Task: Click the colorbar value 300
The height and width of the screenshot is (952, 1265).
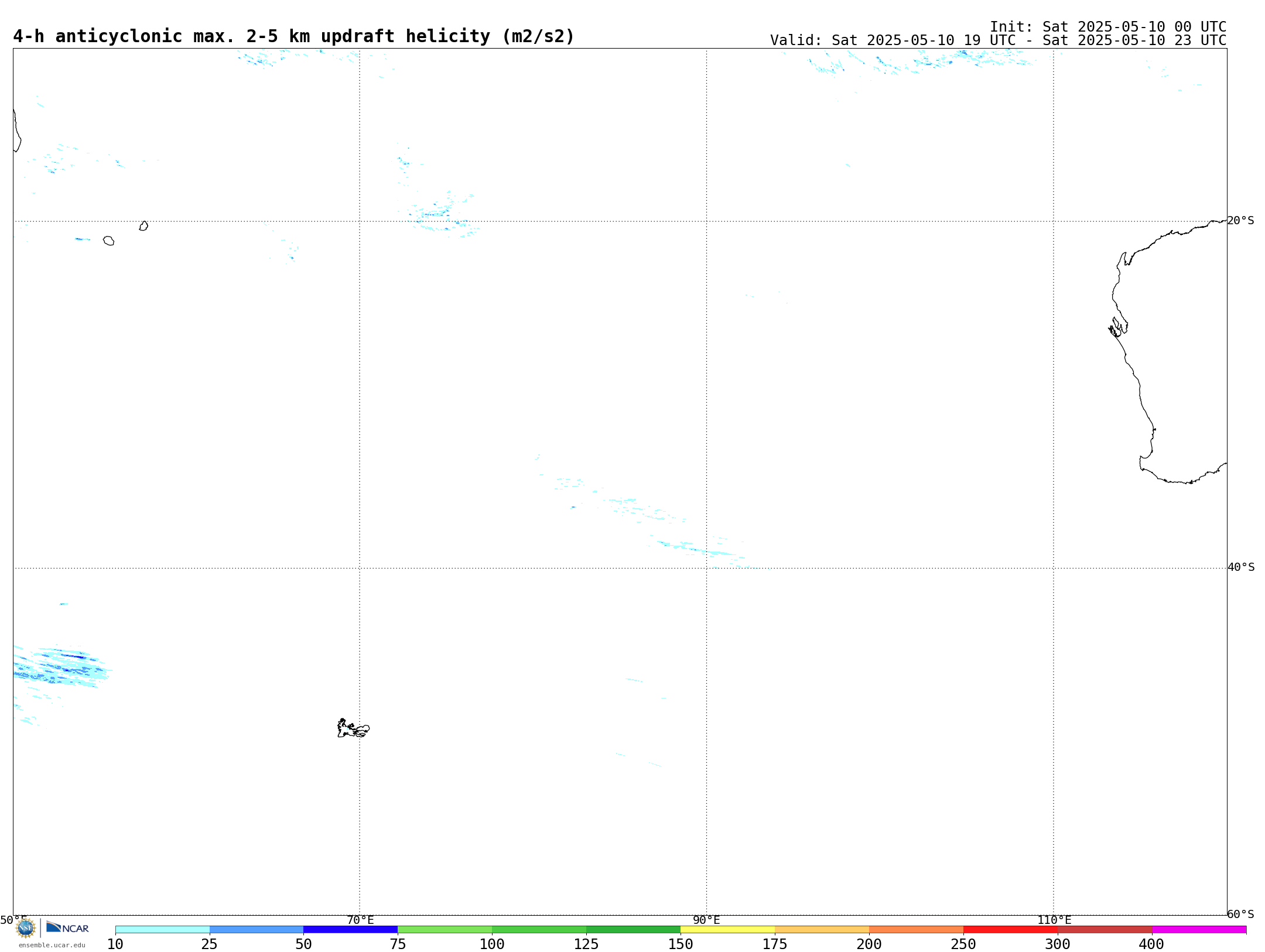Action: point(1058,944)
